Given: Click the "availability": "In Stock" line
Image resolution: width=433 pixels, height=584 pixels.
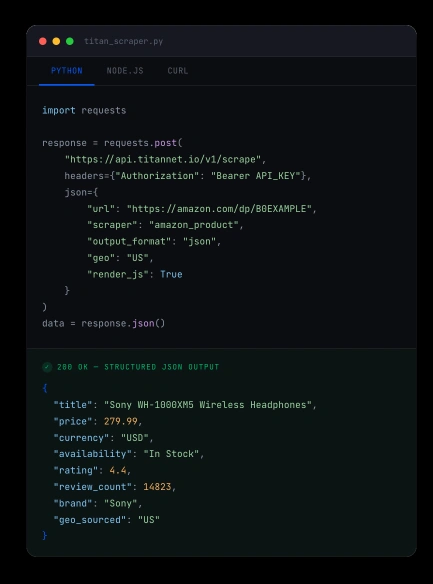Looking at the screenshot, I should (129, 454).
